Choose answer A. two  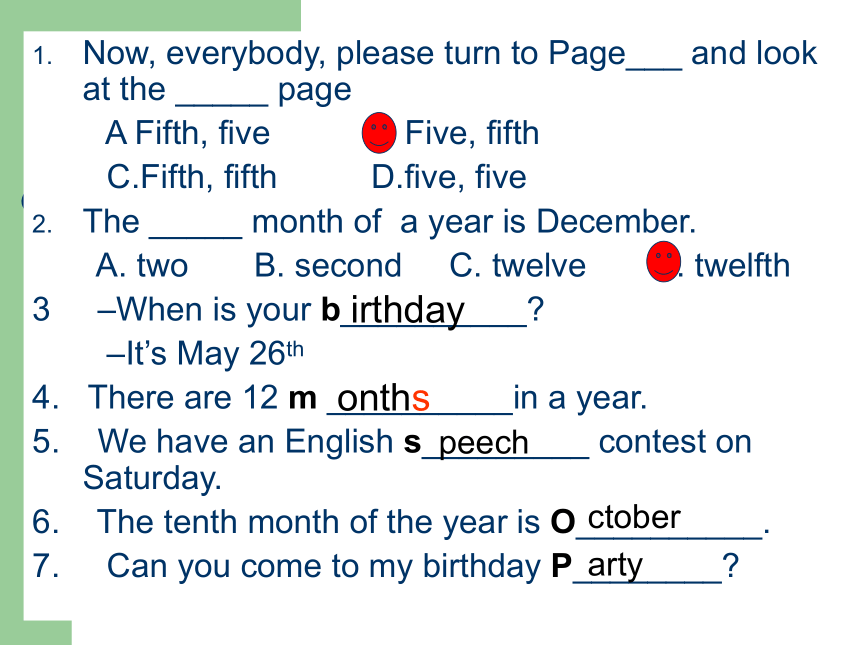[142, 265]
